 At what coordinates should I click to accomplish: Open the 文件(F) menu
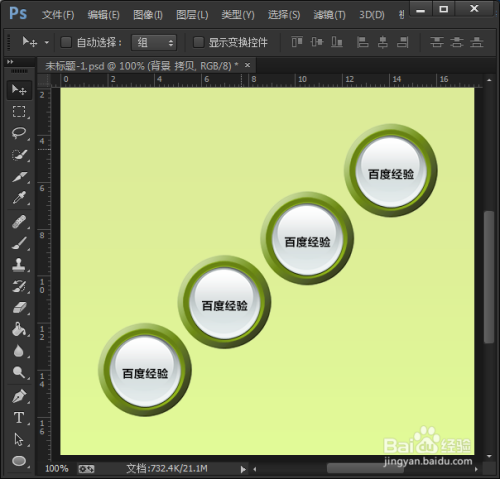(x=58, y=15)
